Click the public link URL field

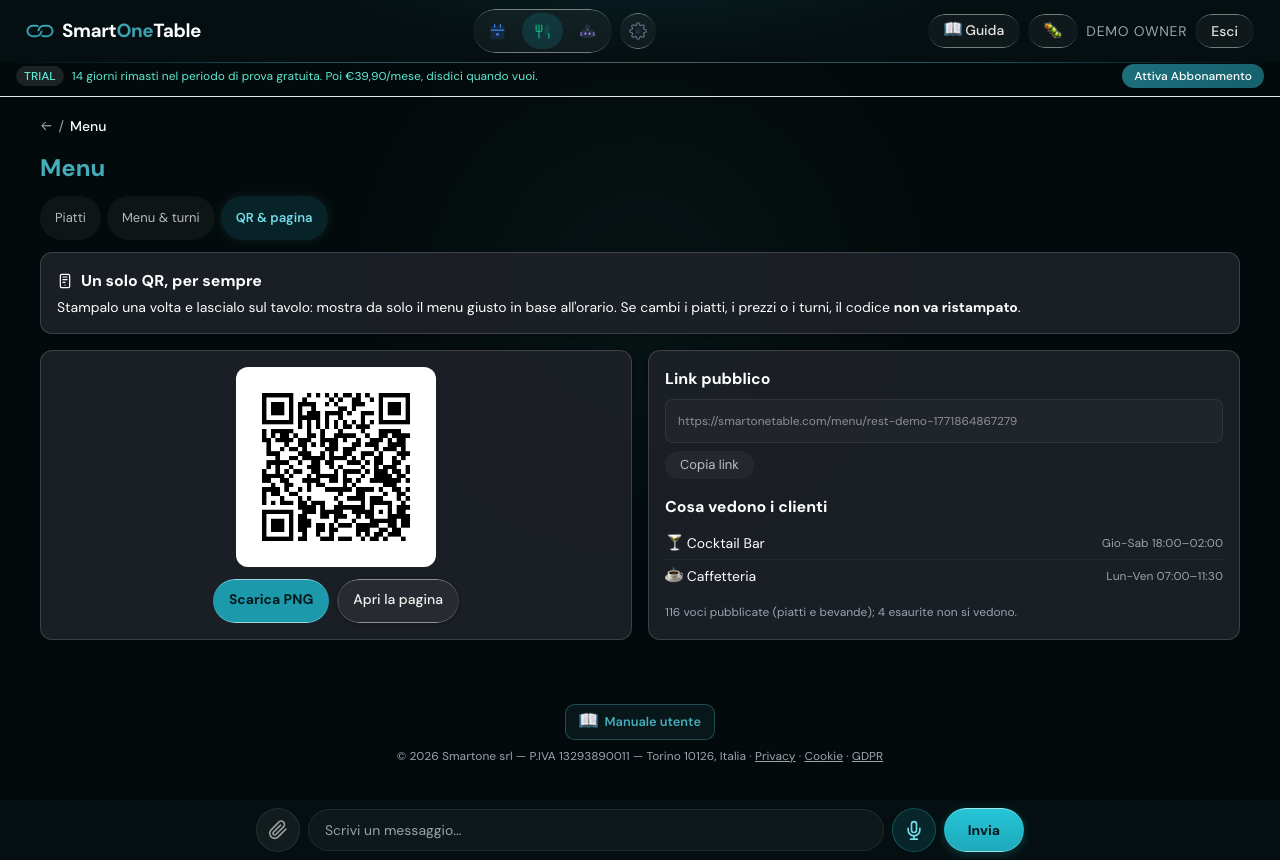click(x=944, y=421)
